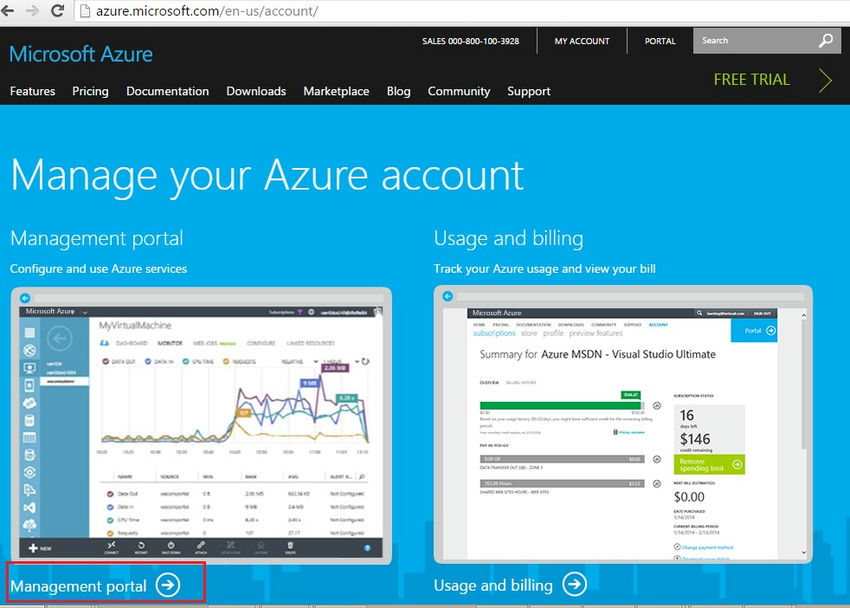Click the Connect icon in the VM command bar

(111, 546)
